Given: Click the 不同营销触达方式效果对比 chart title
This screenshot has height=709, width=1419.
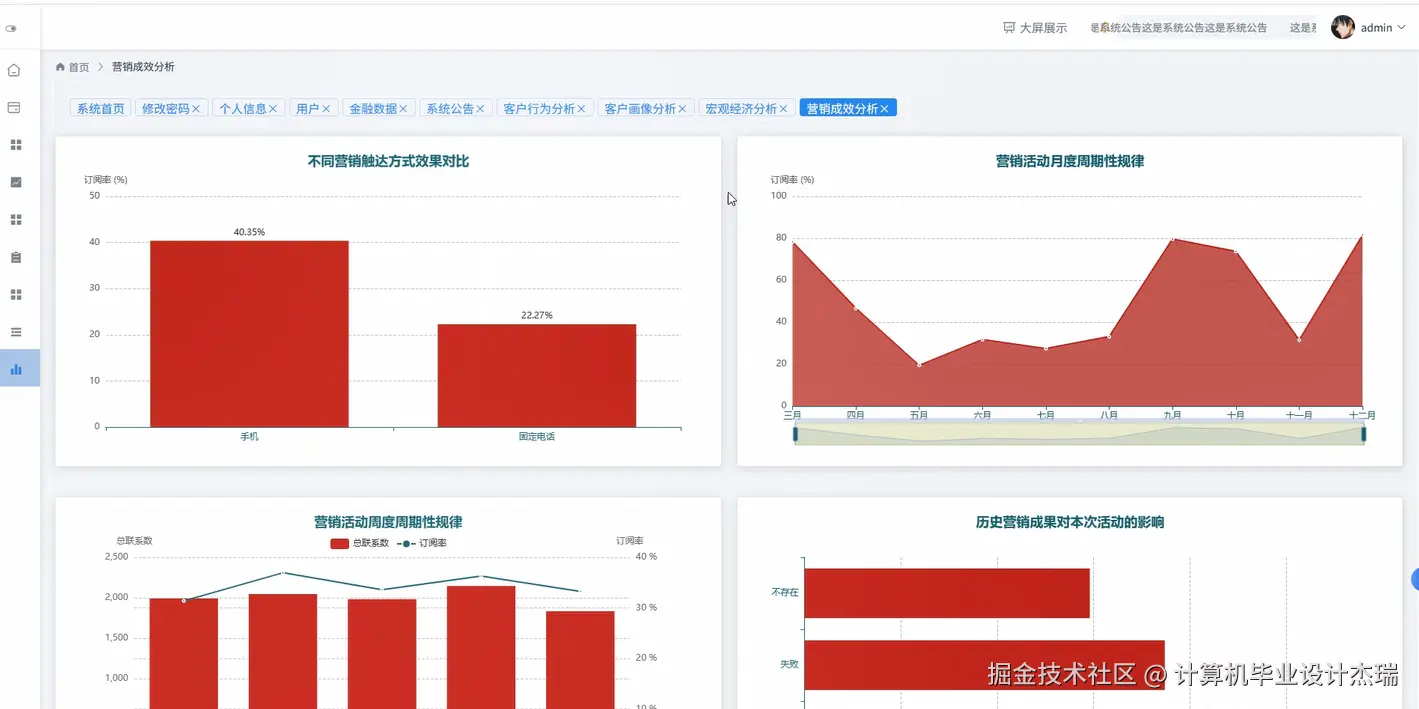Looking at the screenshot, I should tap(388, 161).
